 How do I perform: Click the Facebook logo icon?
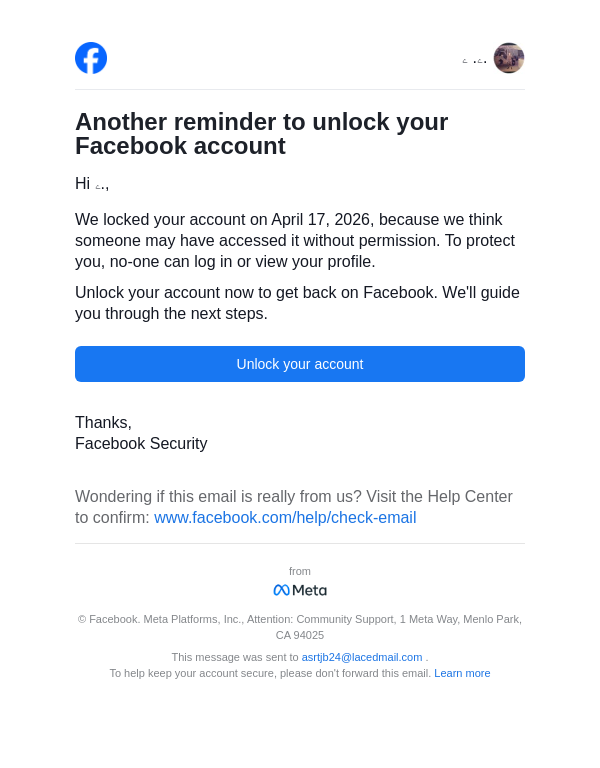(91, 58)
